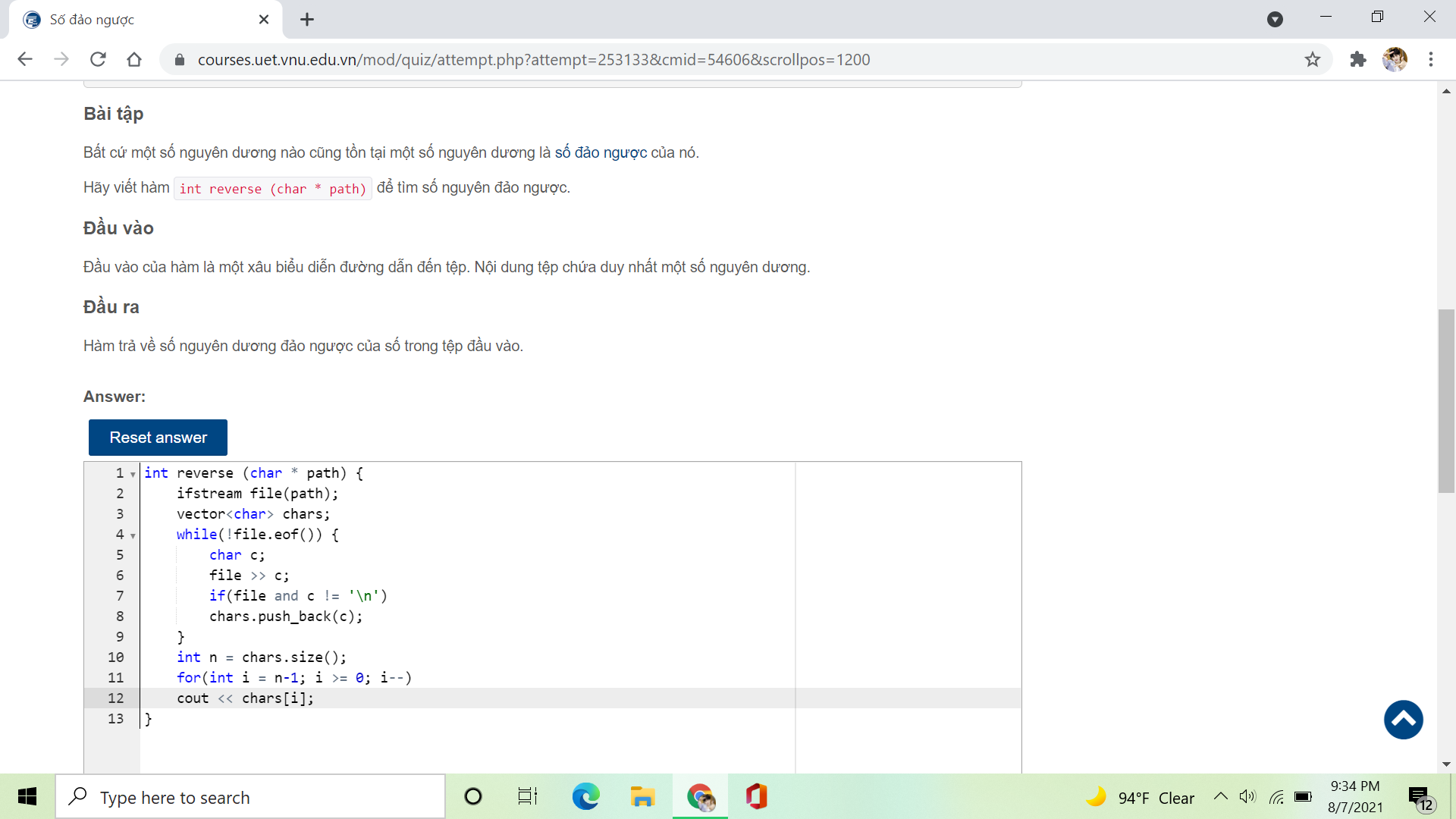
Task: Show hidden system tray icons
Action: coord(1221,797)
